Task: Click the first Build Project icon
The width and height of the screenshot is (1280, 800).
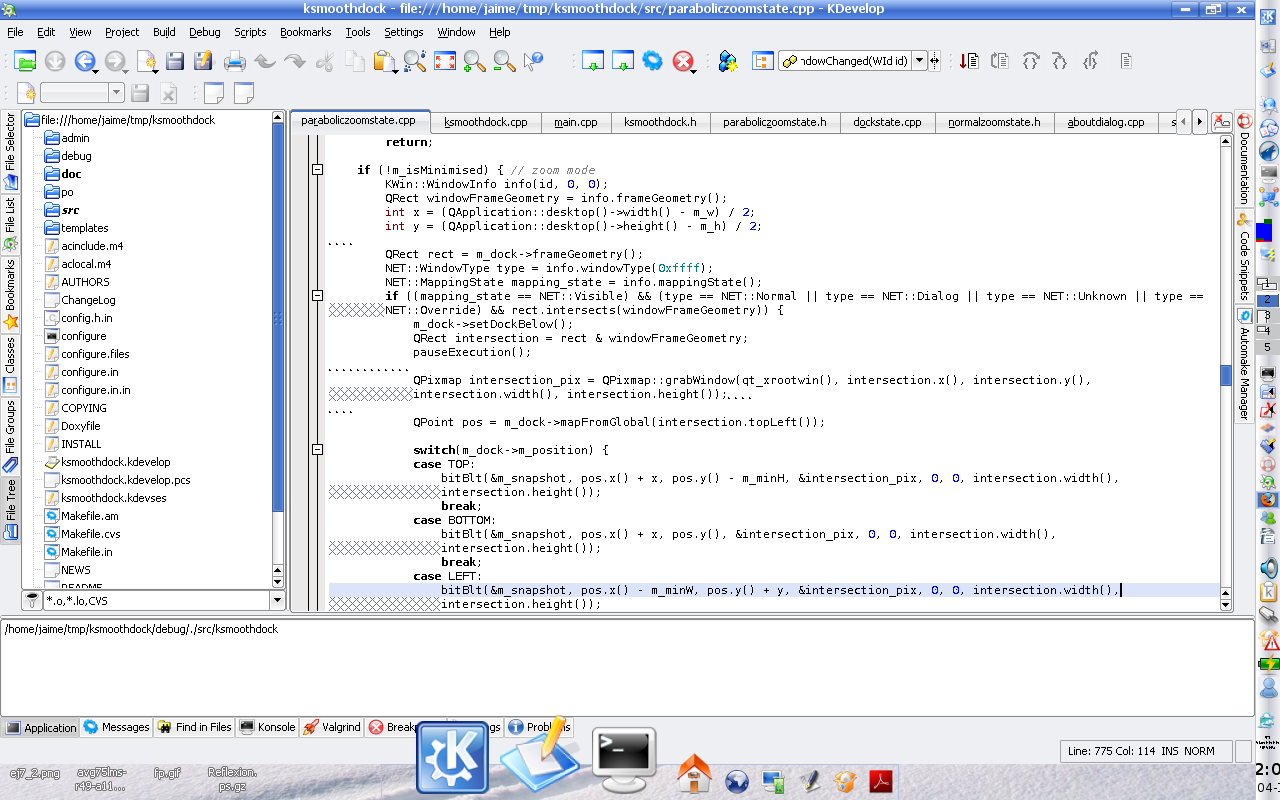Action: point(592,61)
